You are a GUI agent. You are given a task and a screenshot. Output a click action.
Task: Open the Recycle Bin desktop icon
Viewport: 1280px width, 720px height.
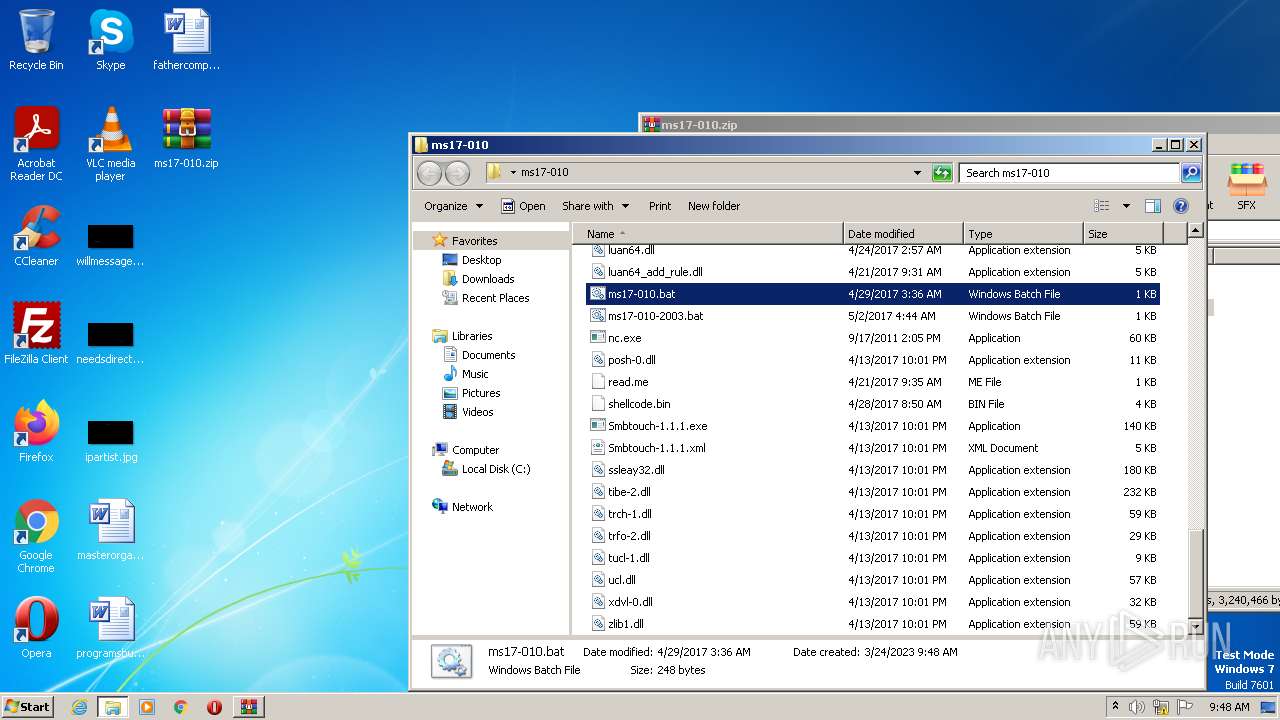[36, 40]
